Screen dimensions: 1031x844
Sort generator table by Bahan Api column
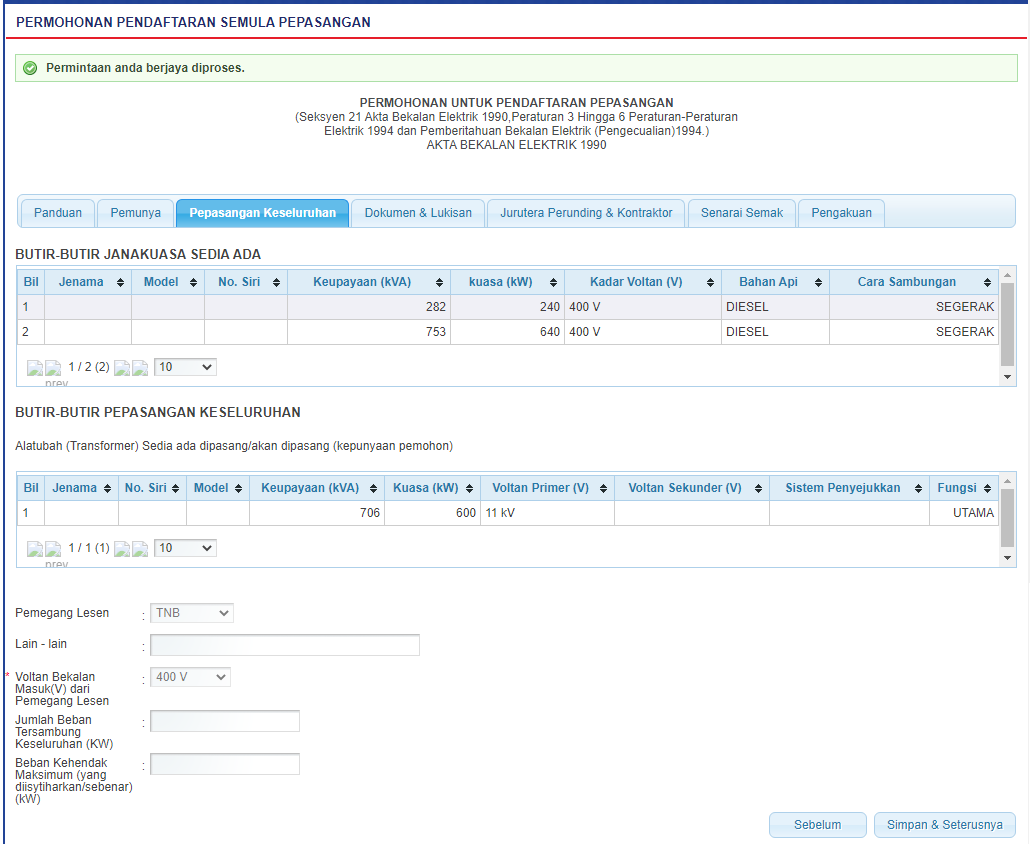tap(775, 282)
